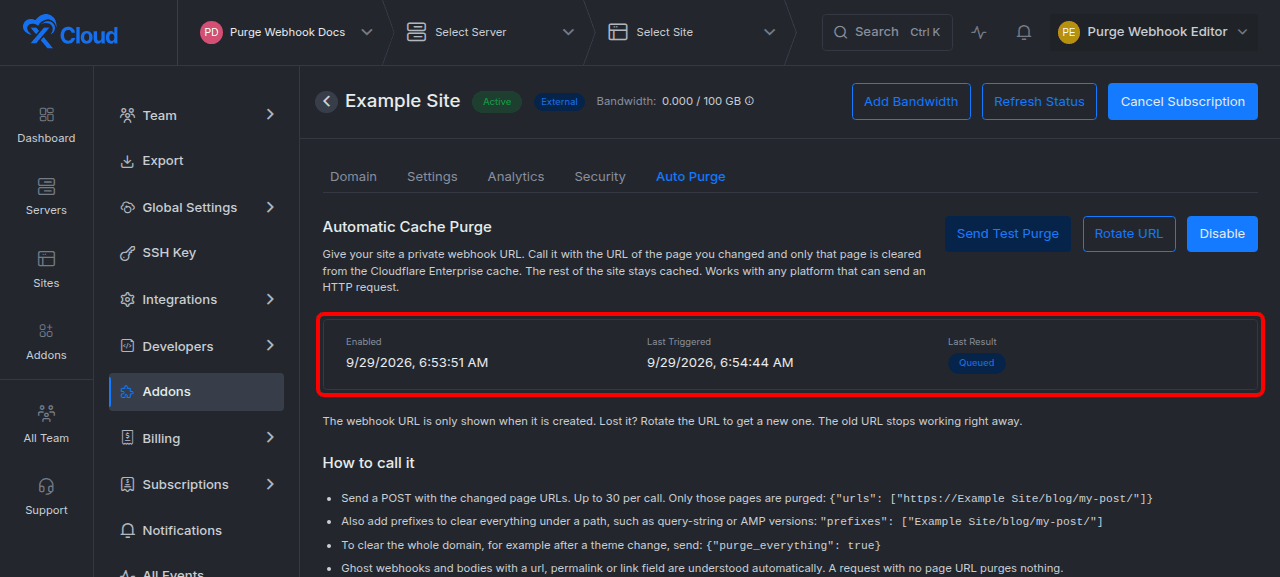Click the PE user avatar
This screenshot has height=577, width=1280.
tap(1069, 32)
